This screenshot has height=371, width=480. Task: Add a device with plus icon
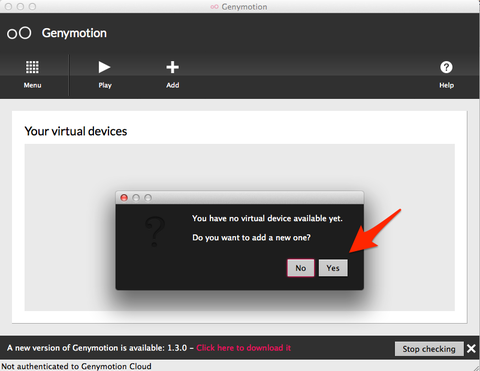point(173,67)
